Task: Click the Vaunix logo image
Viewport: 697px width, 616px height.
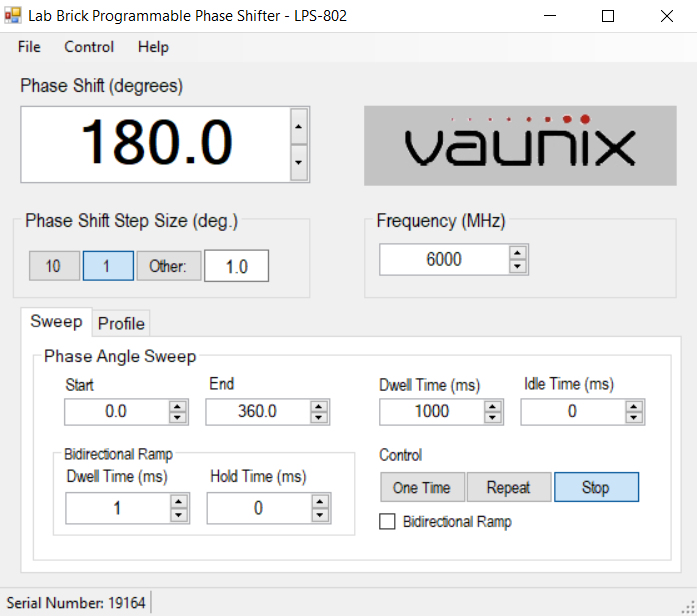Action: (519, 146)
